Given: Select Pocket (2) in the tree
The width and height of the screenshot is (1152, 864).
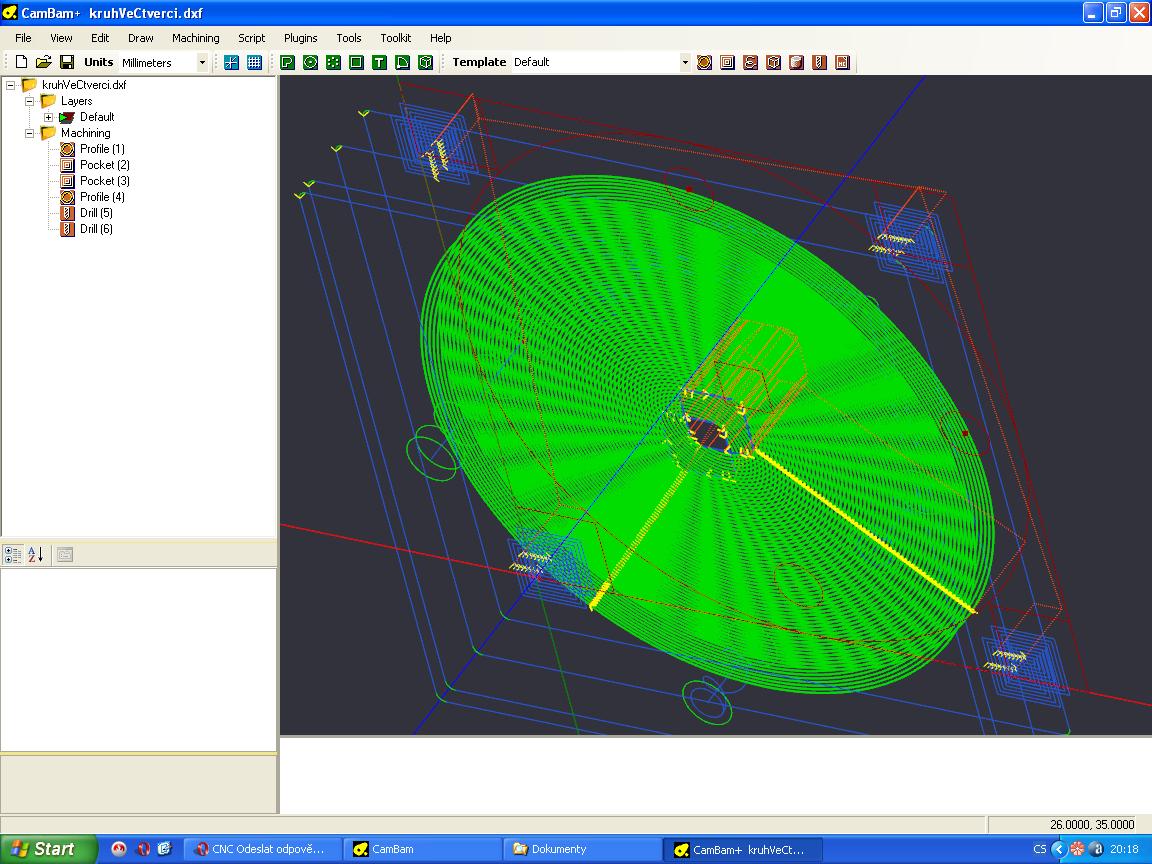Looking at the screenshot, I should [104, 165].
